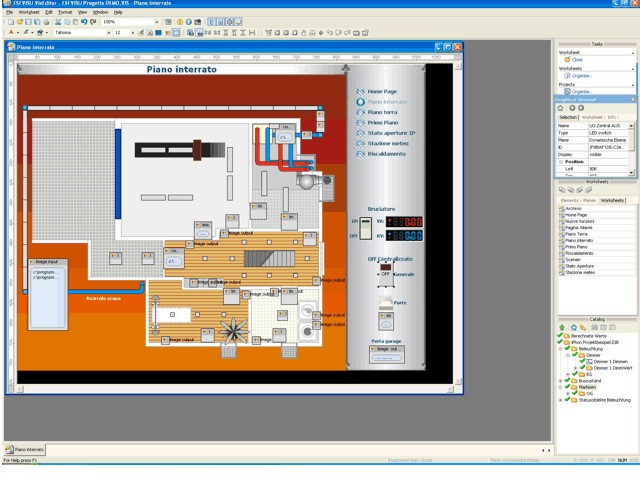The image size is (640, 480).
Task: Select Piano interrato tab at window bottom
Action: click(24, 449)
